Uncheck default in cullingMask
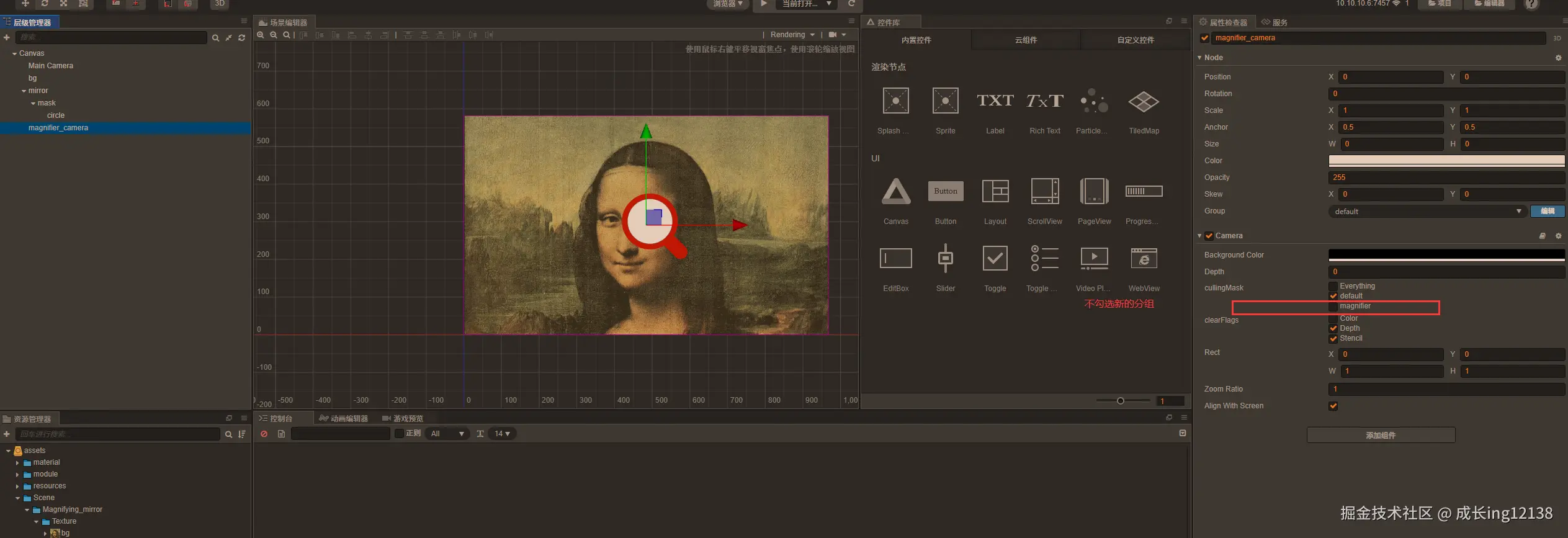 coord(1333,296)
